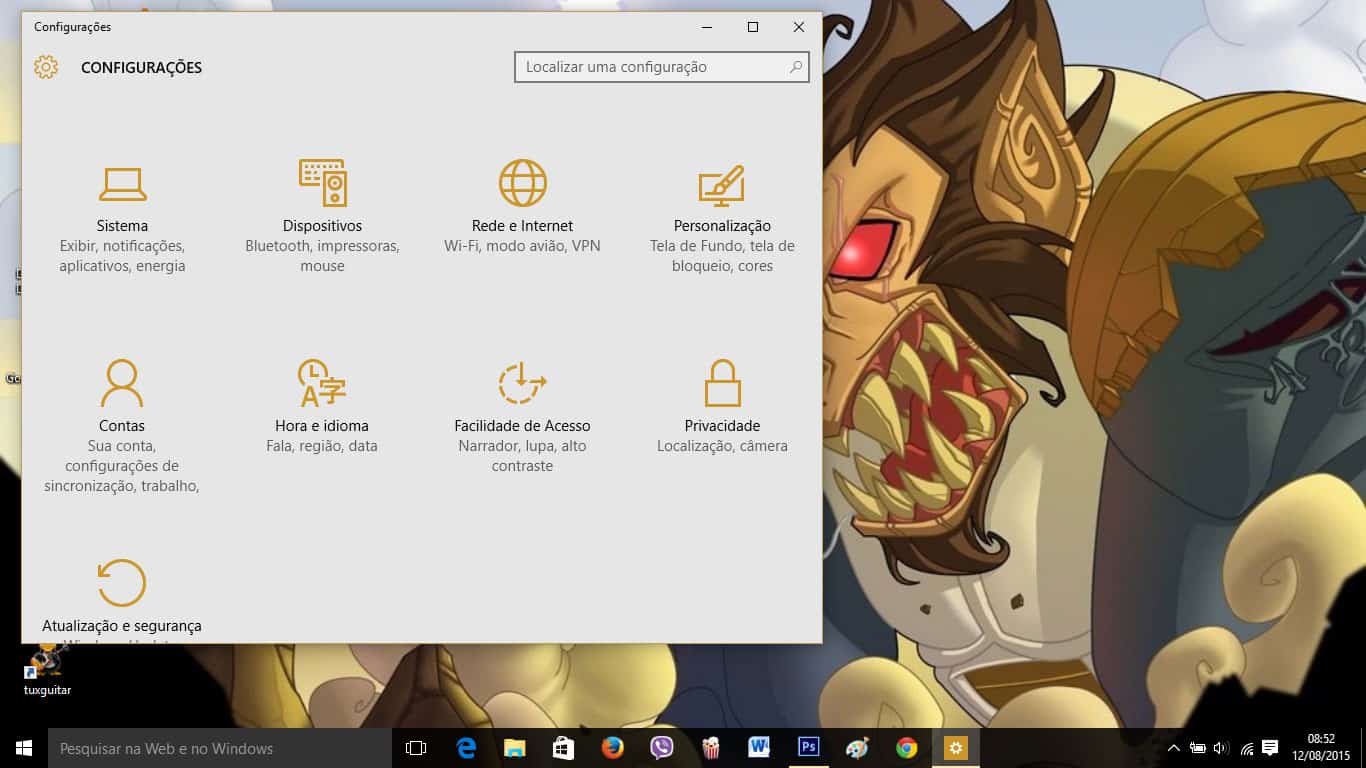The height and width of the screenshot is (768, 1366).
Task: Open Photoshop from the taskbar
Action: click(x=808, y=748)
